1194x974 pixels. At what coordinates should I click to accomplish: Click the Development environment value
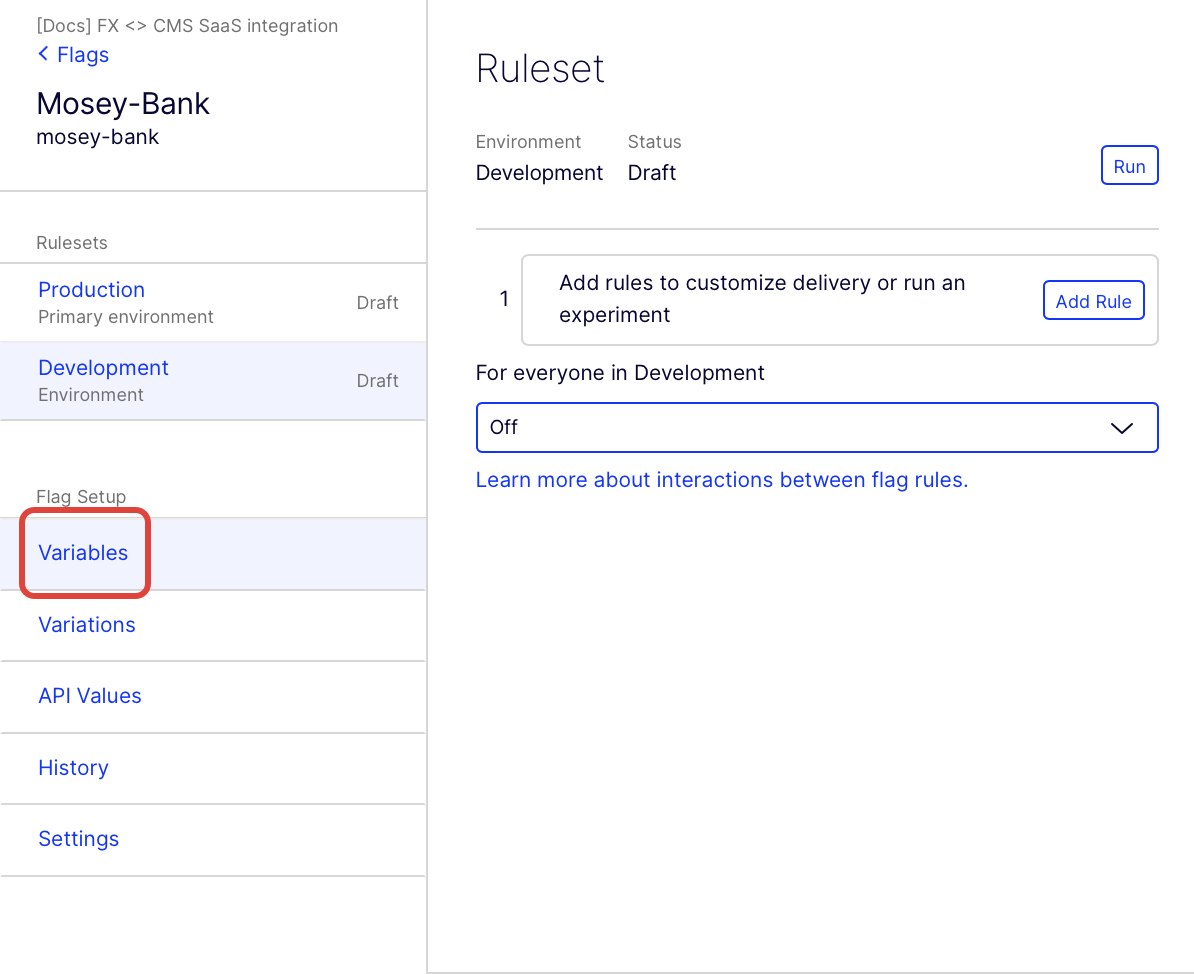(x=539, y=173)
